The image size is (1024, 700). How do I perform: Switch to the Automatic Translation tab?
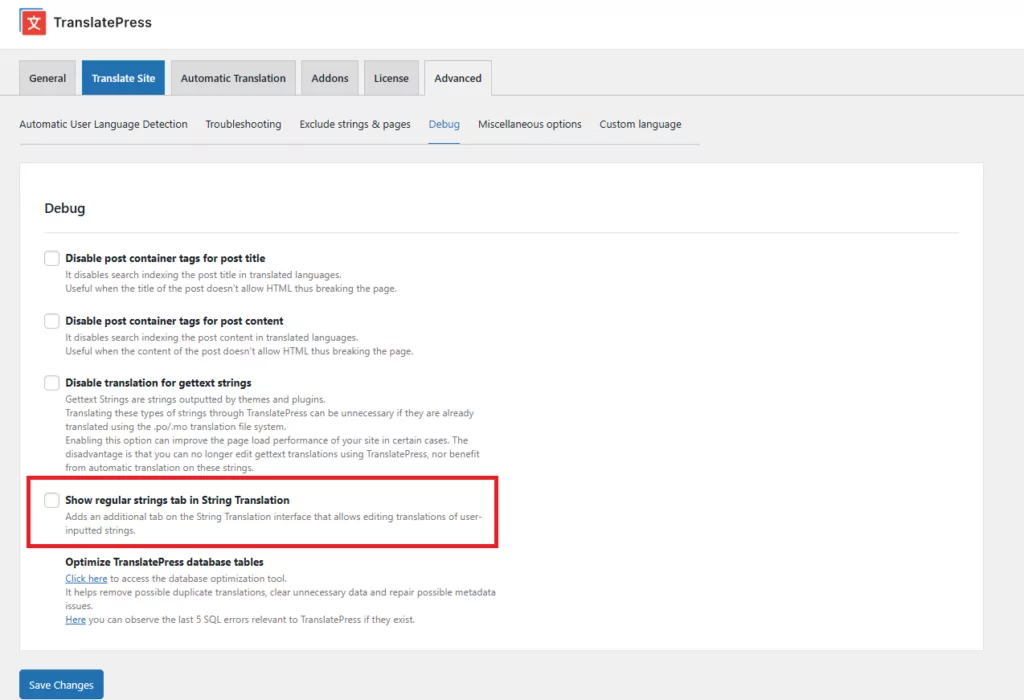233,78
